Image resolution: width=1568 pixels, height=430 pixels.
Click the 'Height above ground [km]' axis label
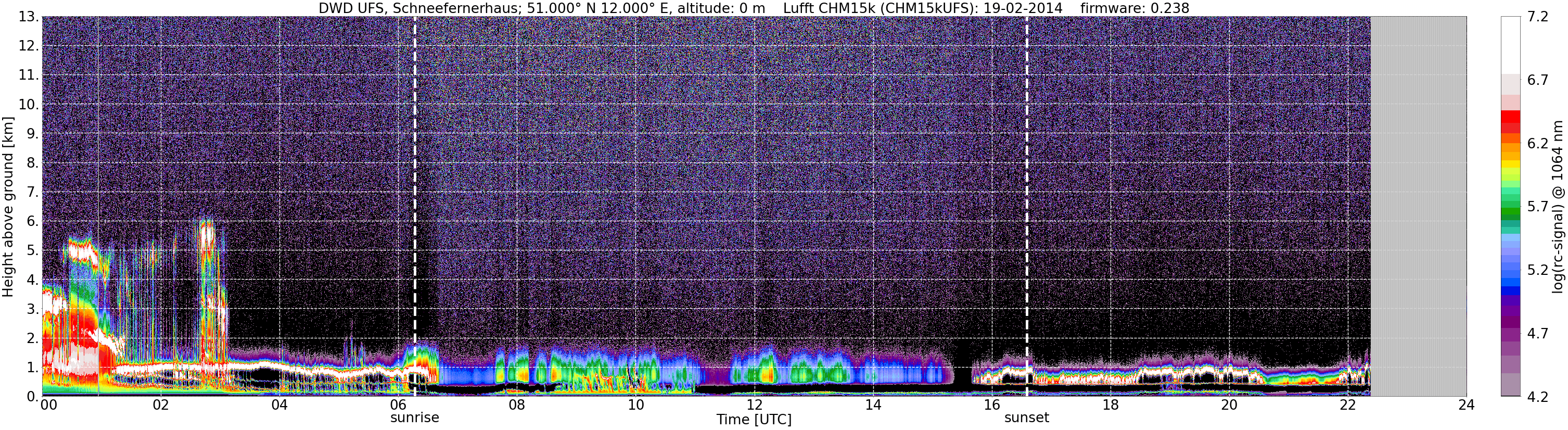(x=8, y=207)
